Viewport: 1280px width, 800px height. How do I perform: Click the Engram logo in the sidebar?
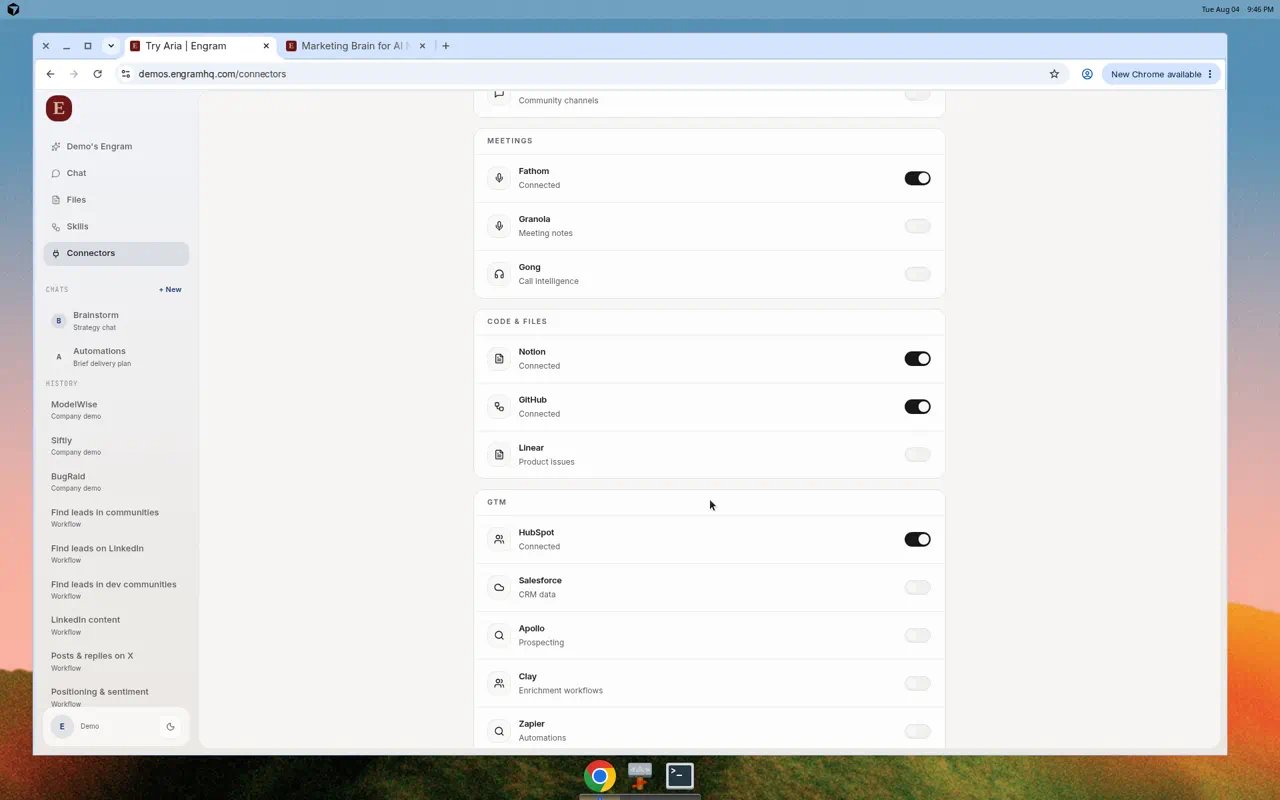pos(59,109)
